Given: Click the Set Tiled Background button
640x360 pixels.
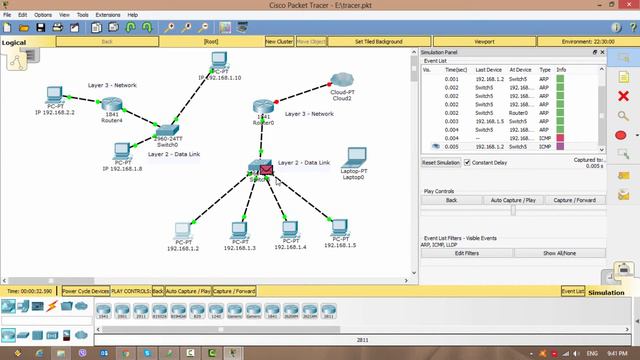Looking at the screenshot, I should [x=378, y=41].
